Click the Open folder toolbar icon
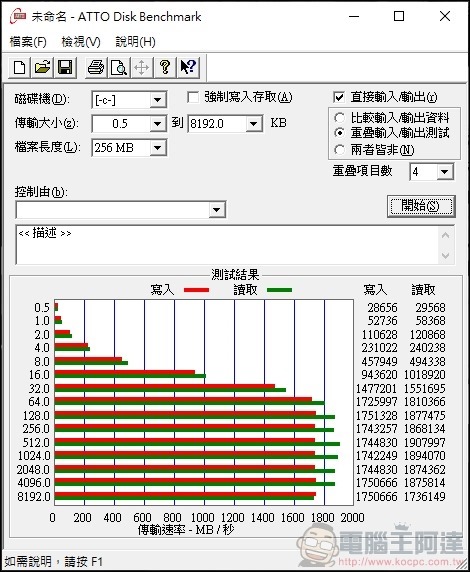 click(x=42, y=67)
